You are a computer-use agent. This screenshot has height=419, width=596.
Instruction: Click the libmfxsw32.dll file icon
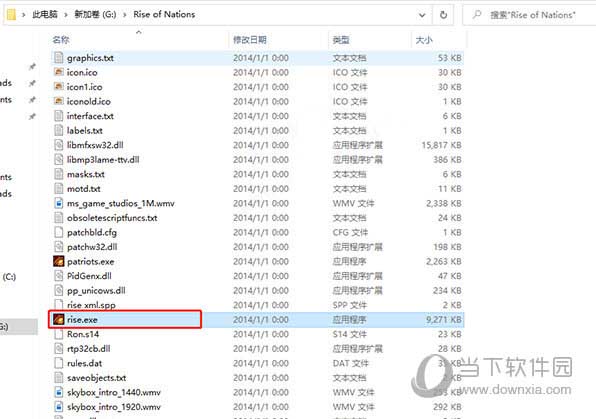pyautogui.click(x=59, y=145)
